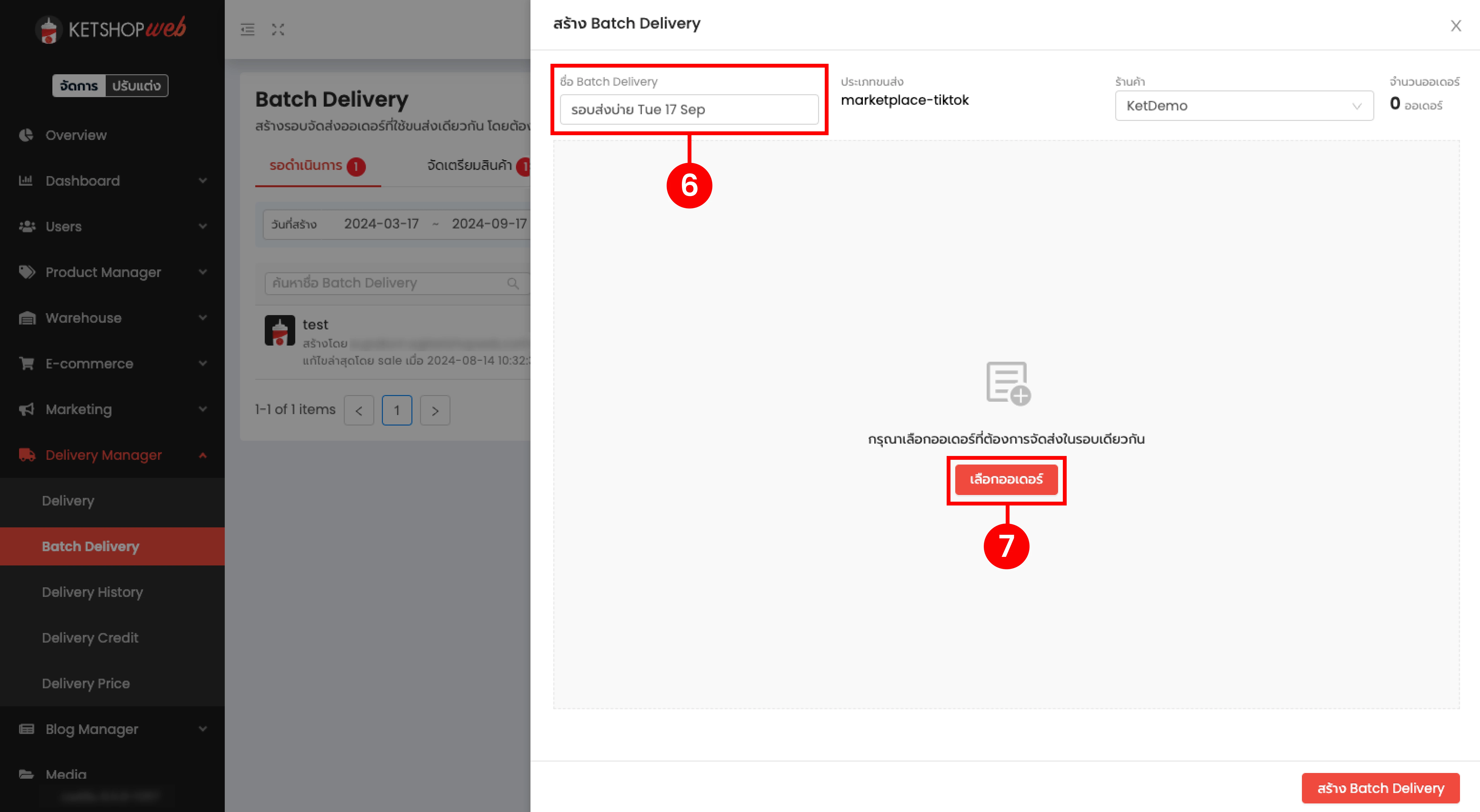Screen dimensions: 1480x812
Task: Click the fullscreen expand arrows icon
Action: coord(278,29)
